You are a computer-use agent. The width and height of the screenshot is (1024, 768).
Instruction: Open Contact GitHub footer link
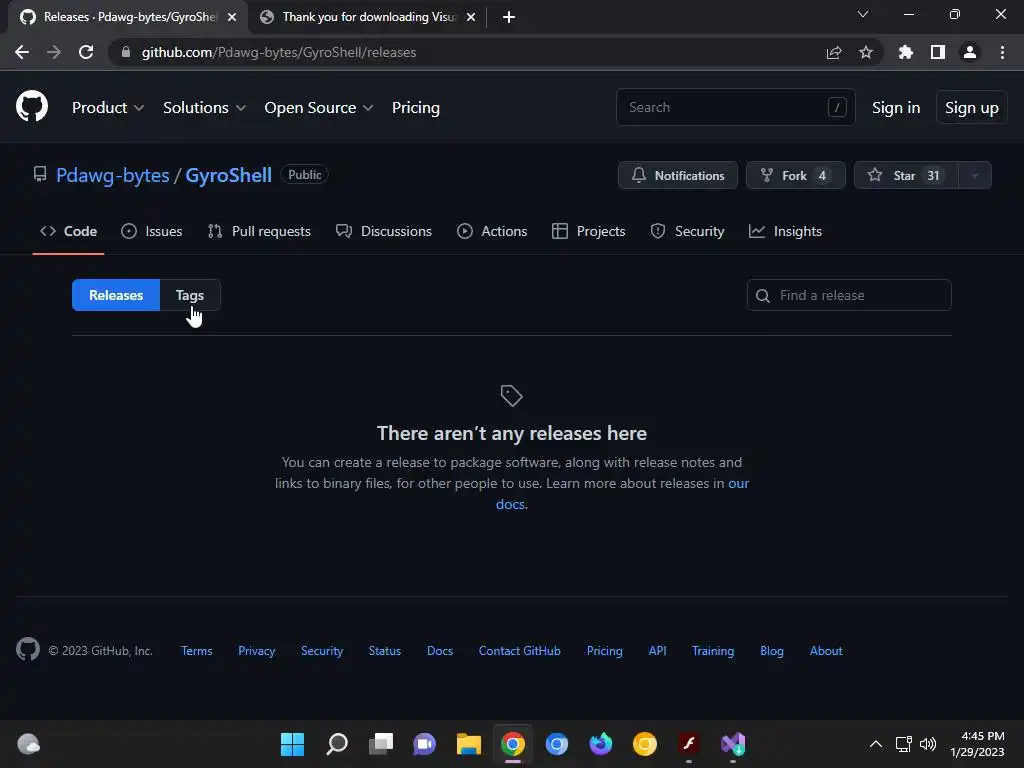519,650
